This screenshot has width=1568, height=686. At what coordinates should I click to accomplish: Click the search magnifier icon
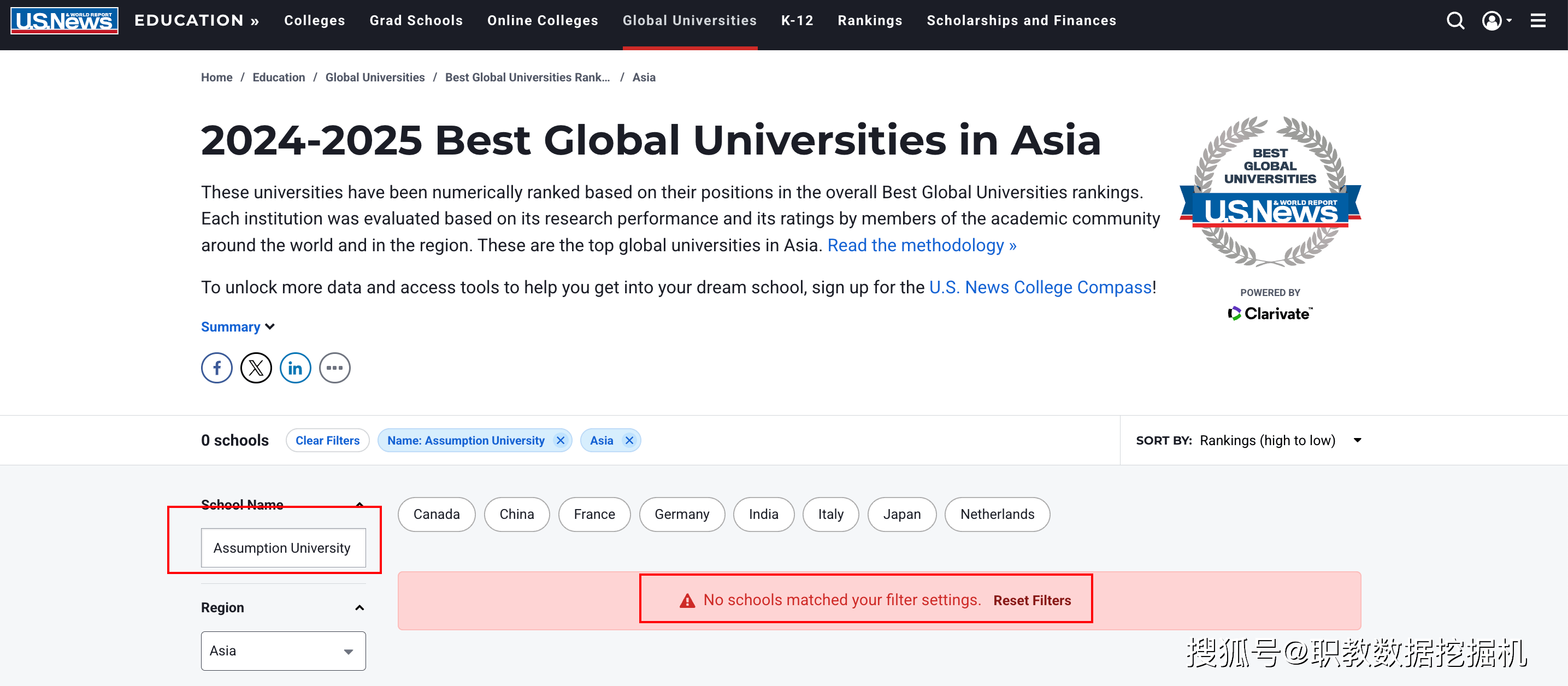coord(1455,21)
